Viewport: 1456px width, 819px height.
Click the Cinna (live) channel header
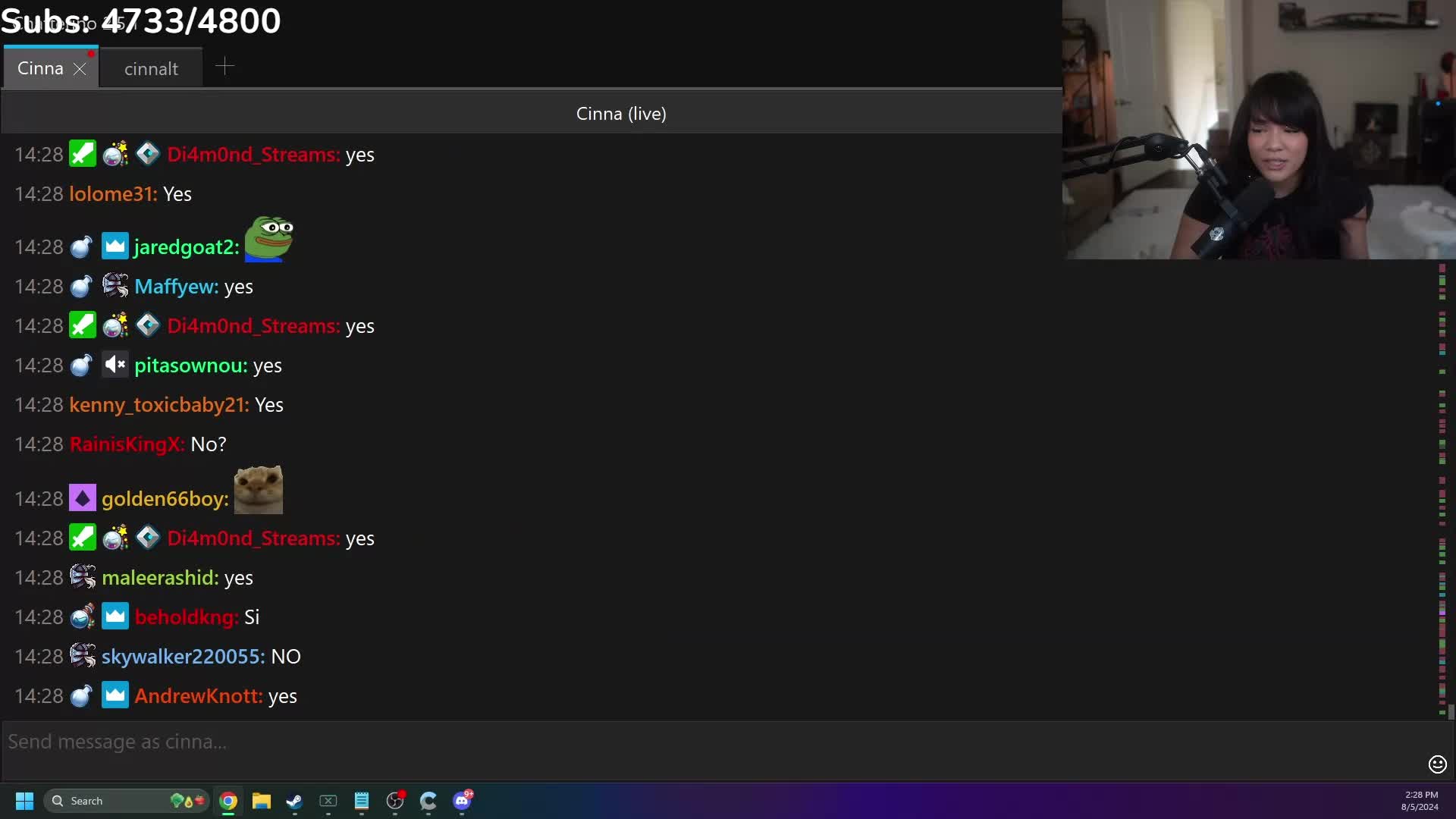pos(621,113)
